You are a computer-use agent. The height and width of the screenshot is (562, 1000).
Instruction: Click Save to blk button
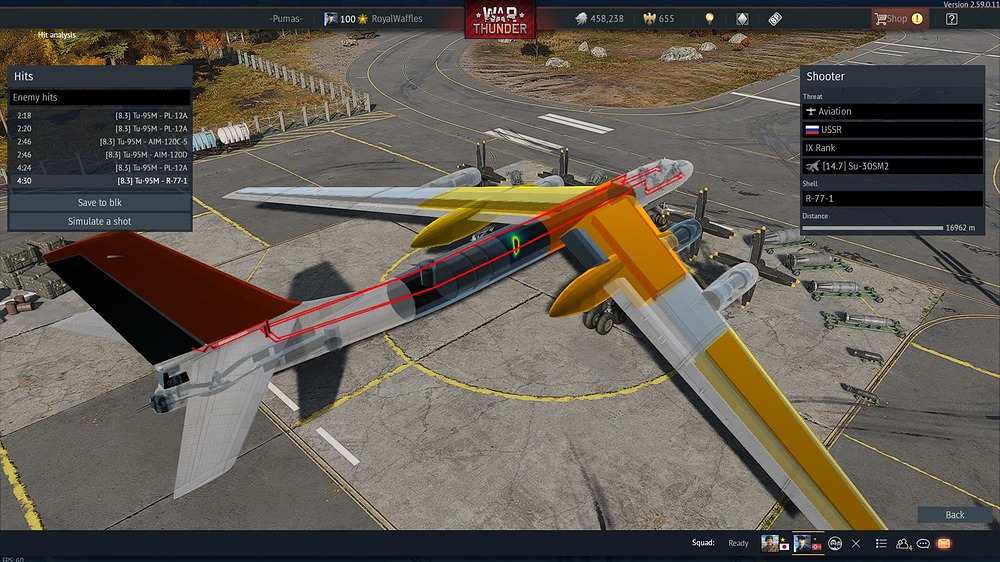click(99, 202)
